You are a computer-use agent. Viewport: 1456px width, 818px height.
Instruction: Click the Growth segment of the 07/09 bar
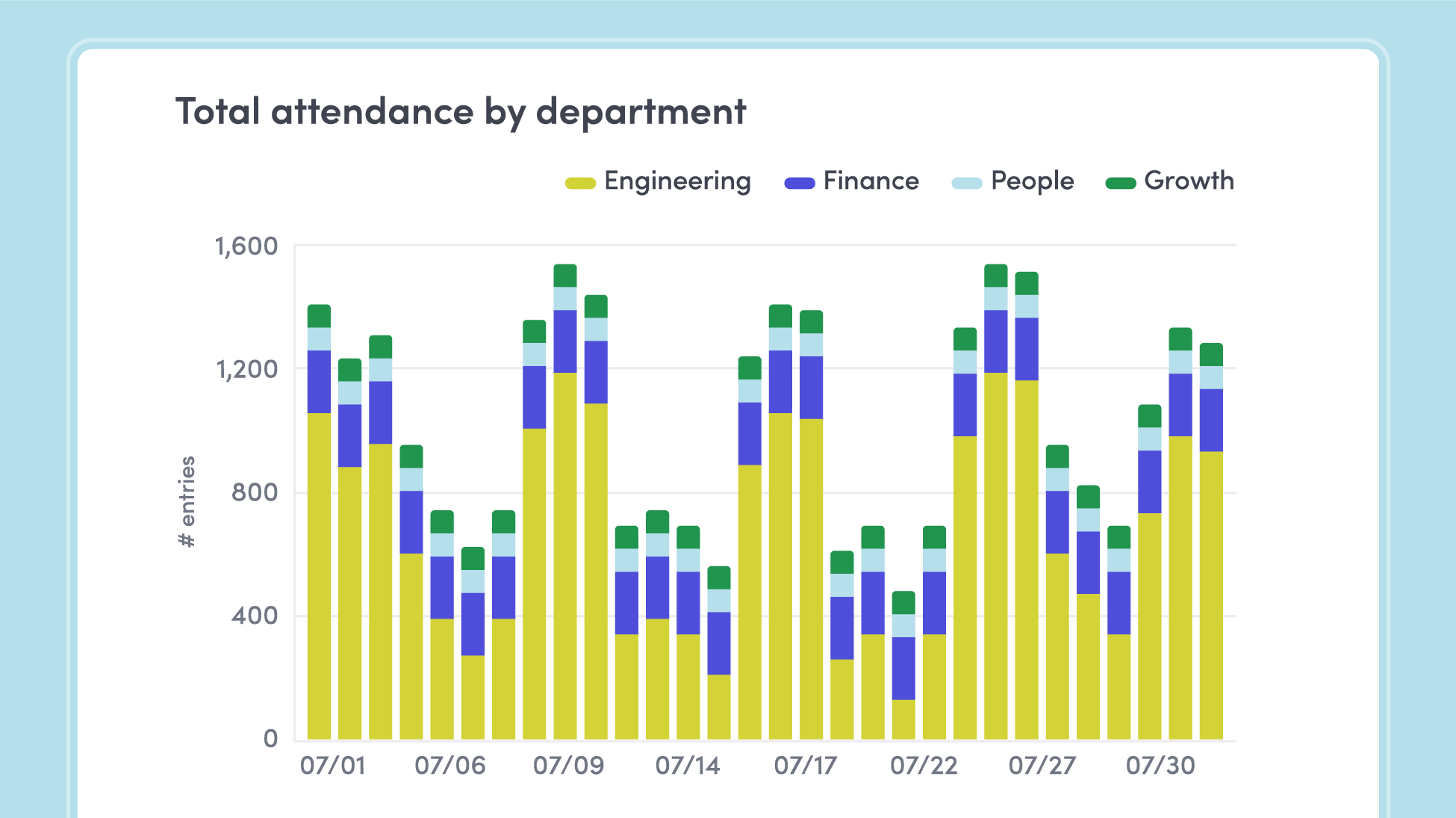[x=565, y=276]
